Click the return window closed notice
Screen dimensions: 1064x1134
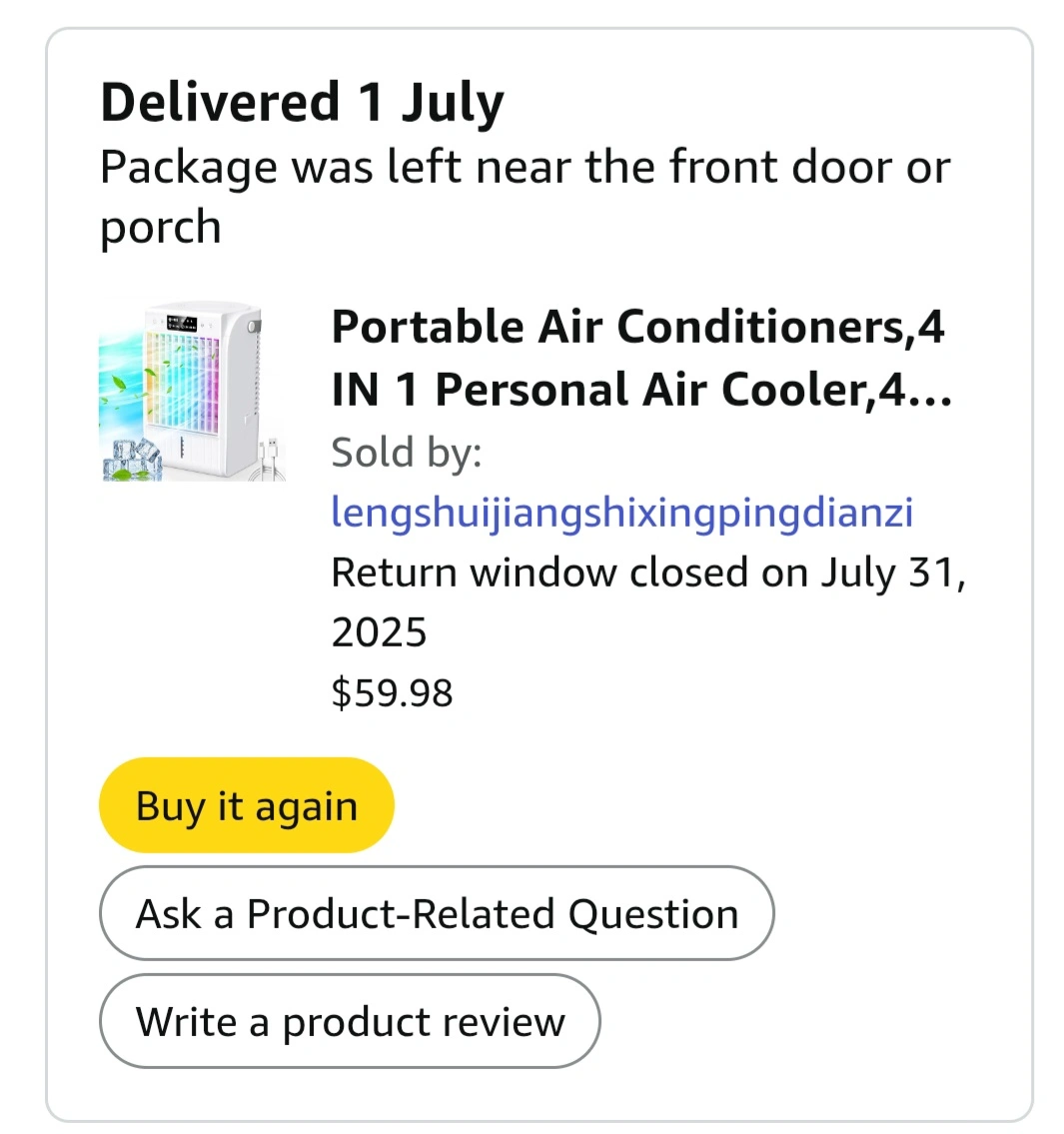647,573
